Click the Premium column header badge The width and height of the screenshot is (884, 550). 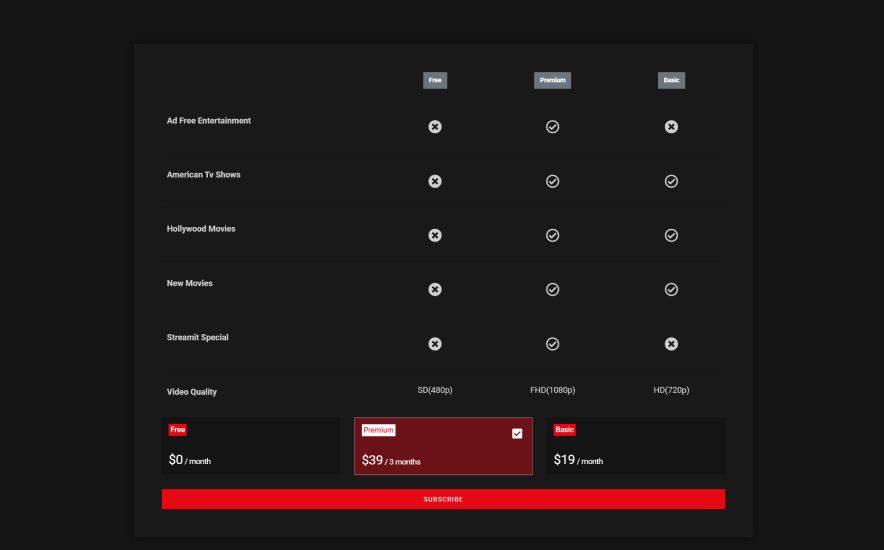pos(552,80)
